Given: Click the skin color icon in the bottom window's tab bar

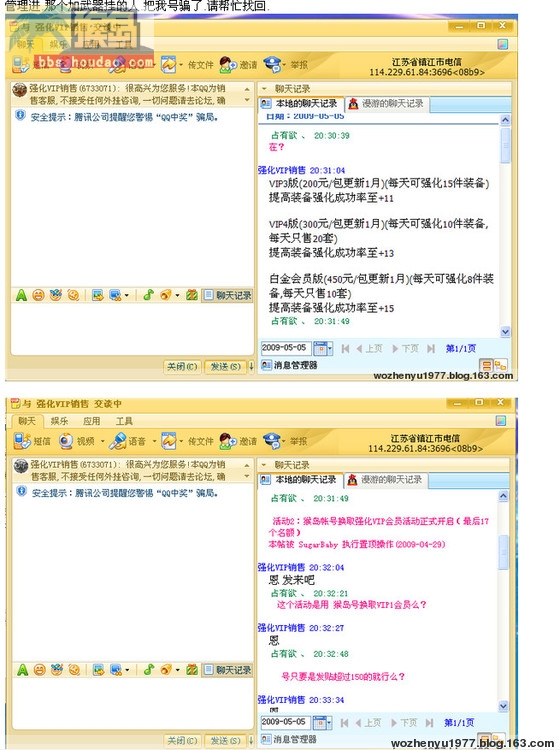Looking at the screenshot, I should tap(501, 421).
